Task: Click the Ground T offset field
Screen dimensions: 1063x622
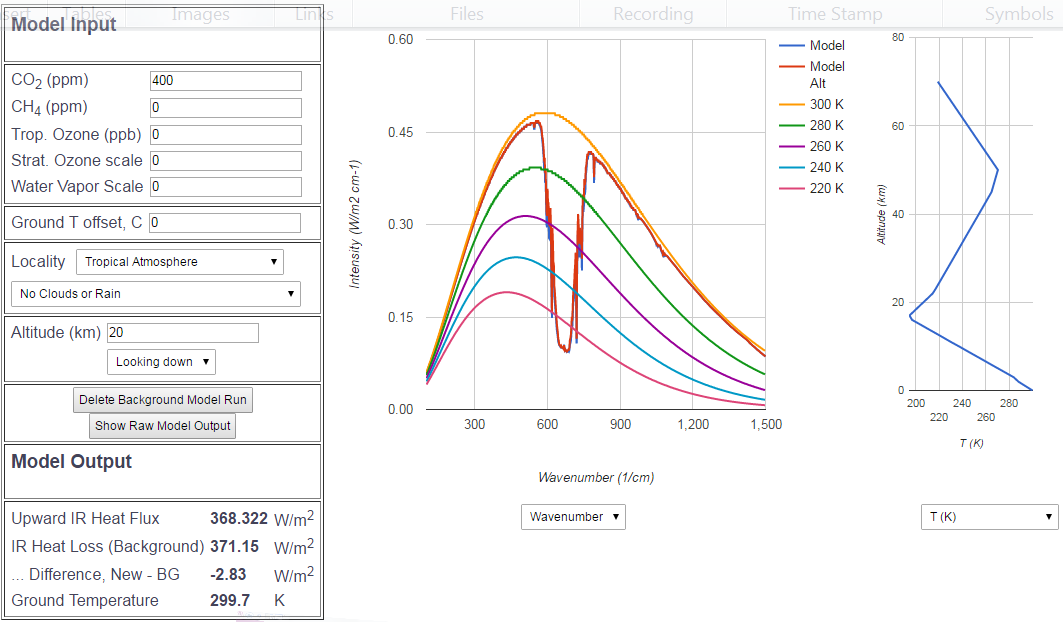Action: [224, 223]
